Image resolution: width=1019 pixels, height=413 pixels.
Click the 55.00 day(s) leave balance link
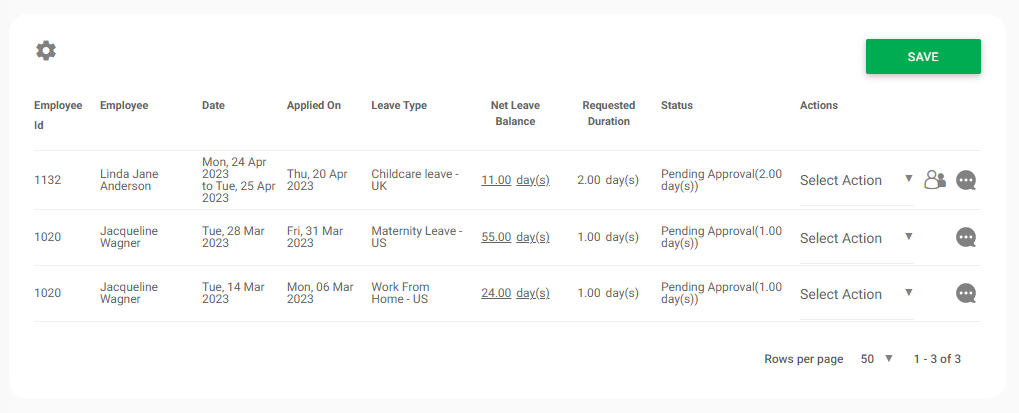(x=515, y=238)
